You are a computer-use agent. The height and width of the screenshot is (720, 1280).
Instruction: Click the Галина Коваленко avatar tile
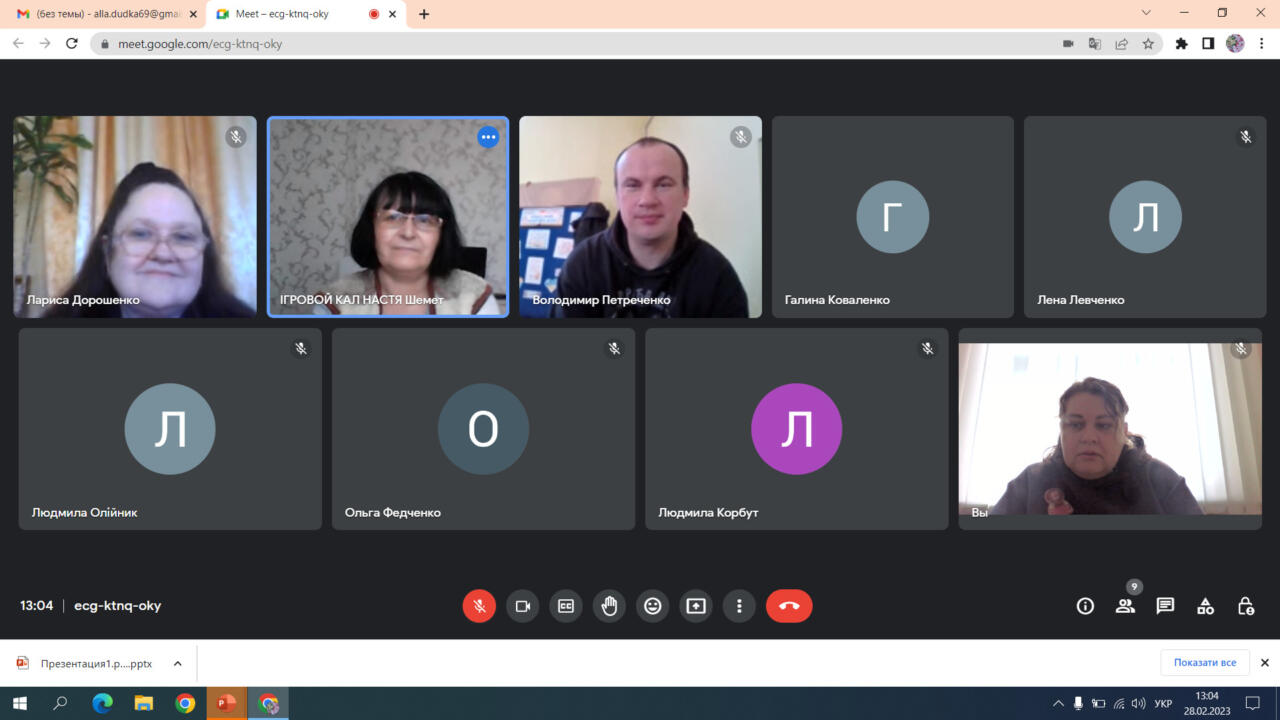coord(893,217)
